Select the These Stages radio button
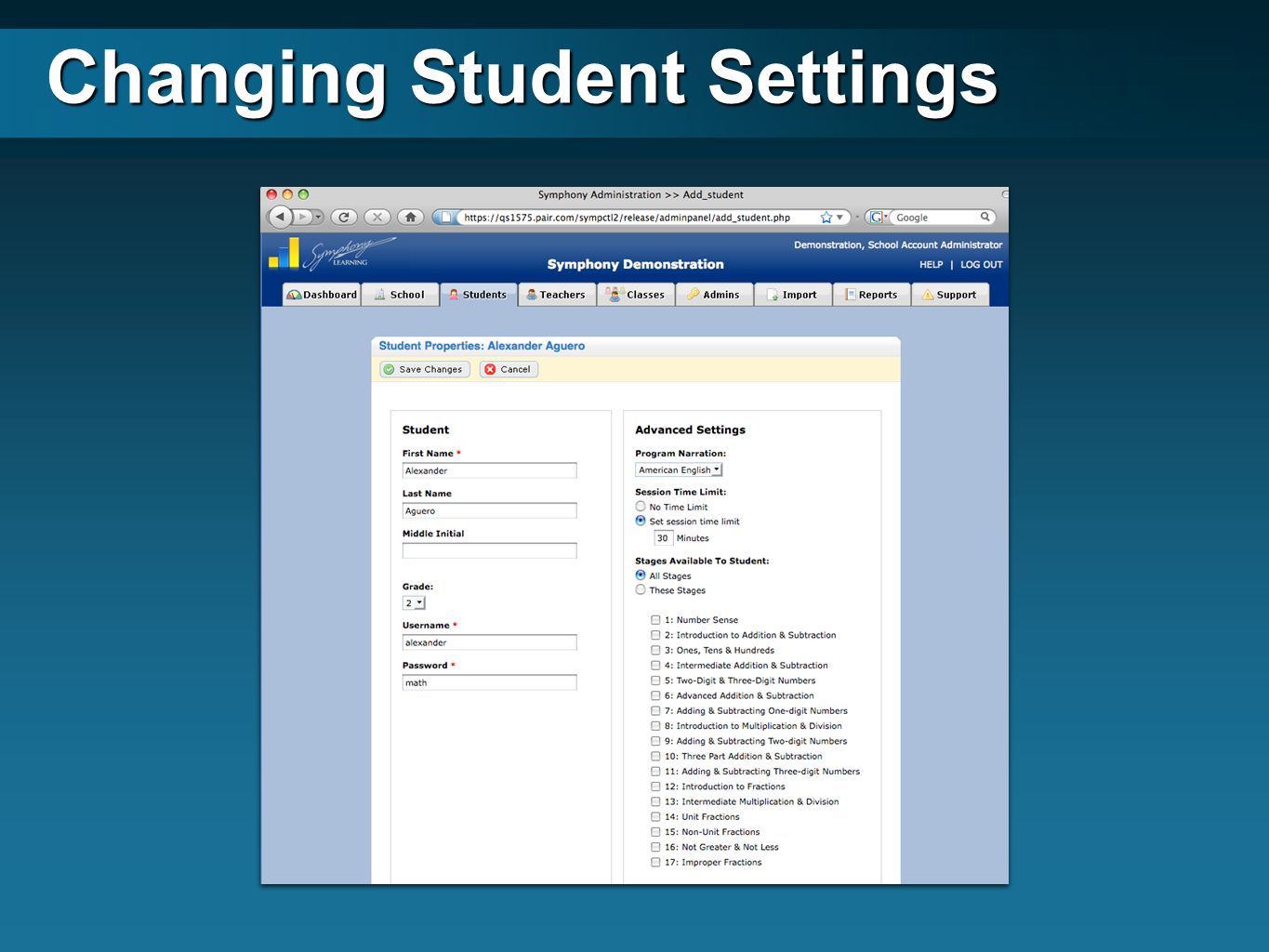 click(641, 589)
